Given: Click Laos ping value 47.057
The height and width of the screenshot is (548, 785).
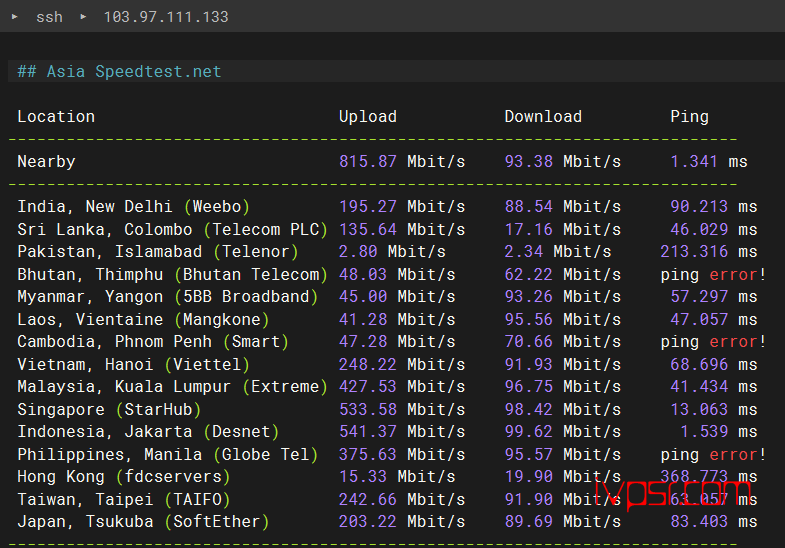Looking at the screenshot, I should click(x=699, y=320).
